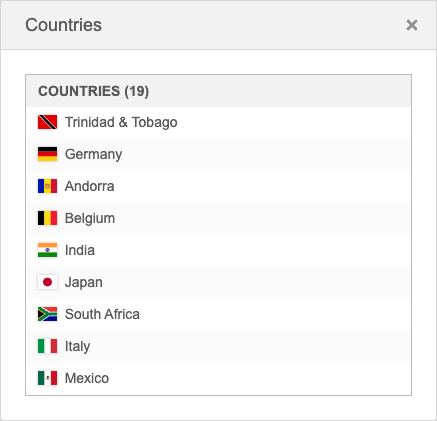This screenshot has width=437, height=421.
Task: Select the Germany list entry
Action: coord(218,154)
